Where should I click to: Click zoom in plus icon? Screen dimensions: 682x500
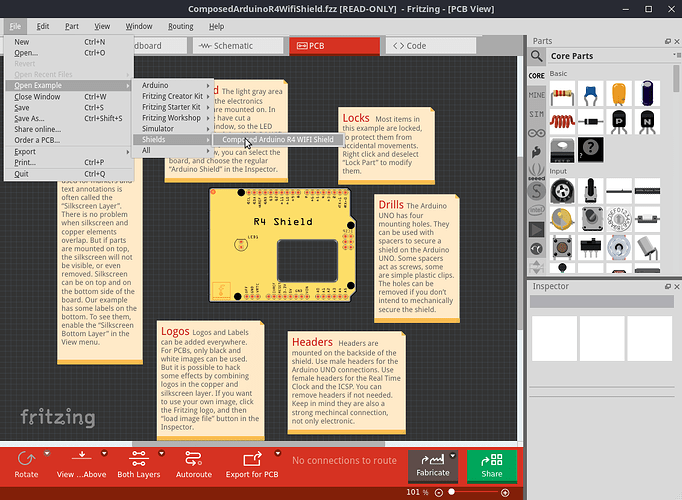coord(505,493)
